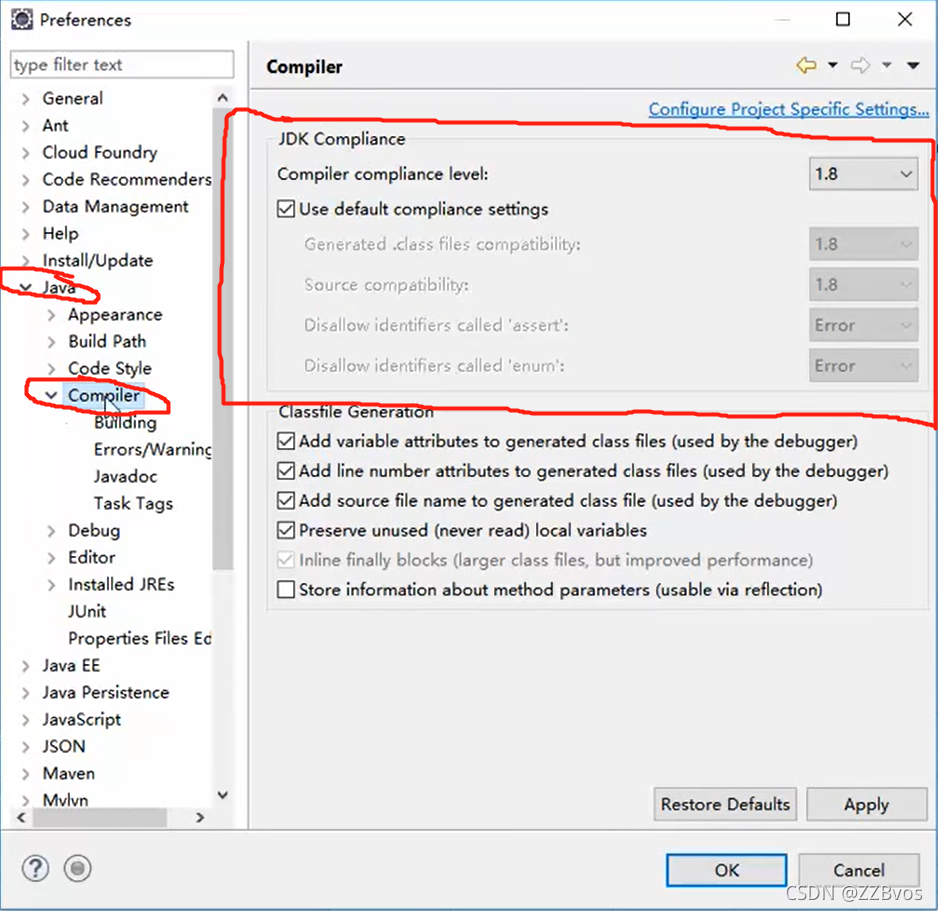
Task: Open the forward history dropdown arrow
Action: tap(887, 65)
